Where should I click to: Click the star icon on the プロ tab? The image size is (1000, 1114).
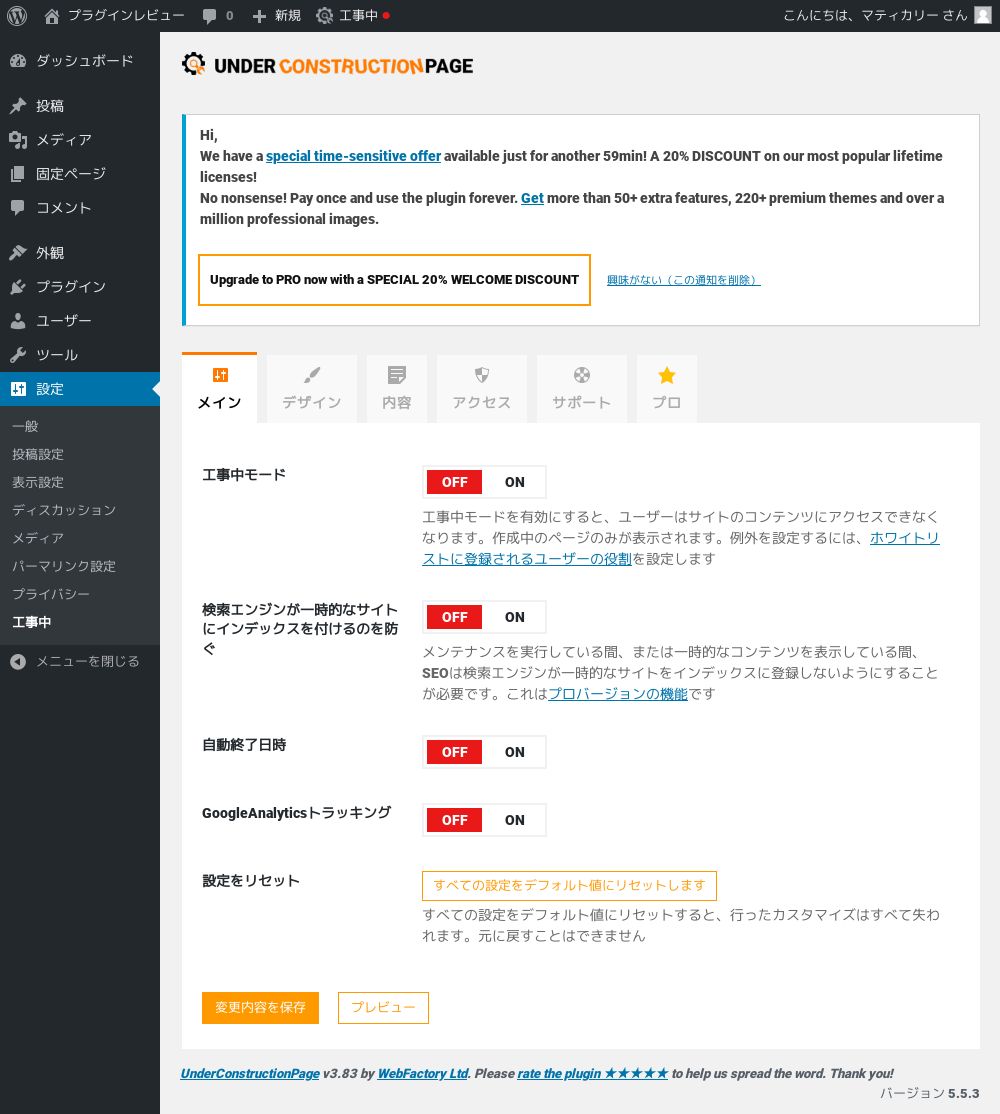click(666, 375)
